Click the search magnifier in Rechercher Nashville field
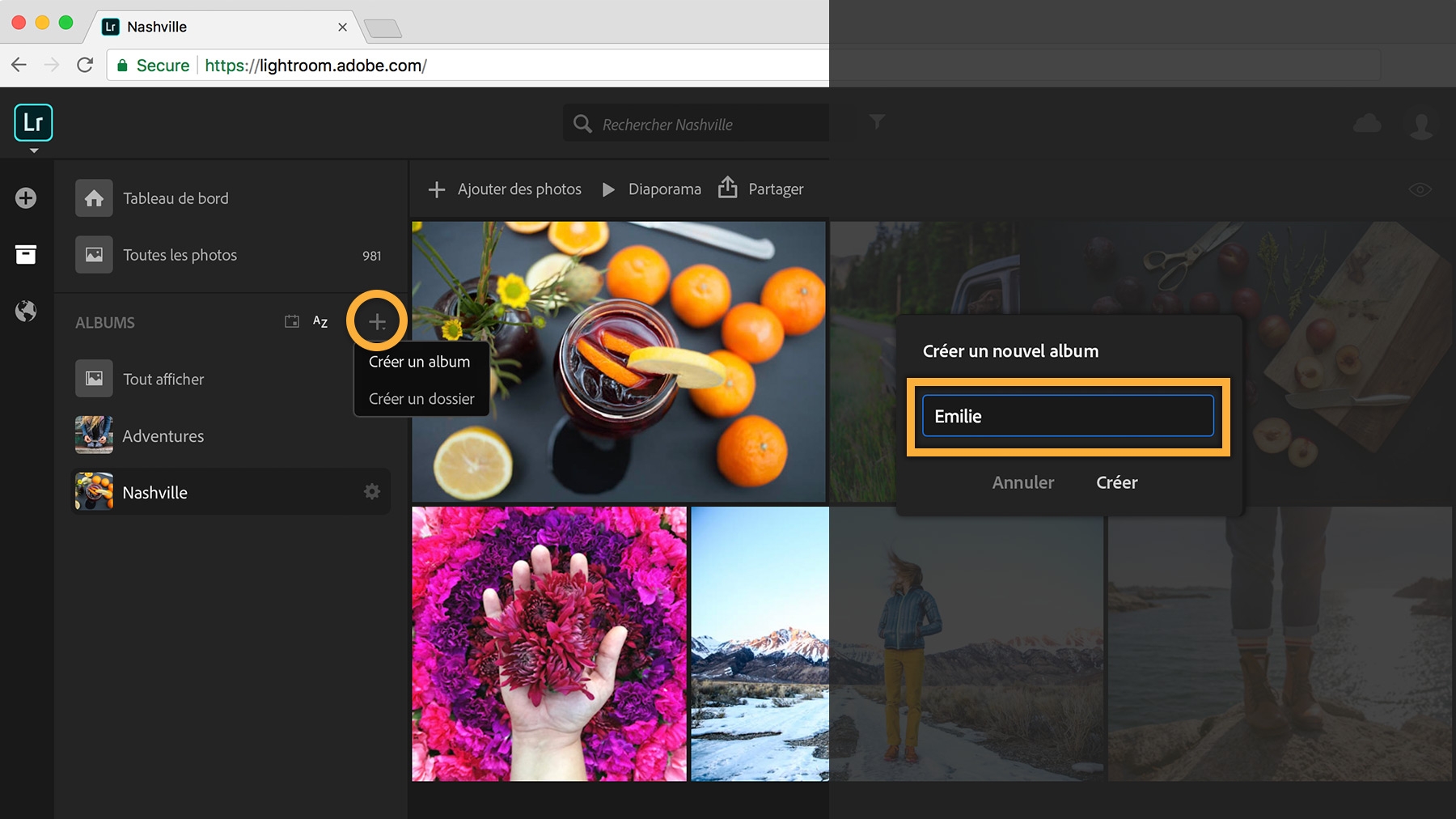This screenshot has width=1456, height=819. pyautogui.click(x=582, y=123)
